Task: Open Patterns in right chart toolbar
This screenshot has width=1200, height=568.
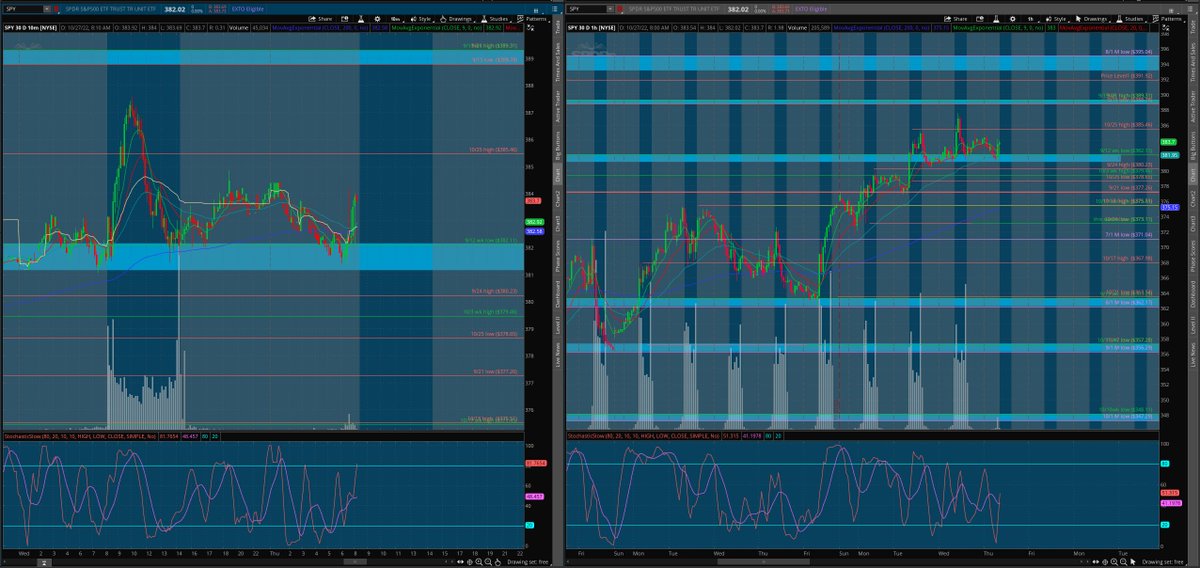Action: click(1167, 19)
